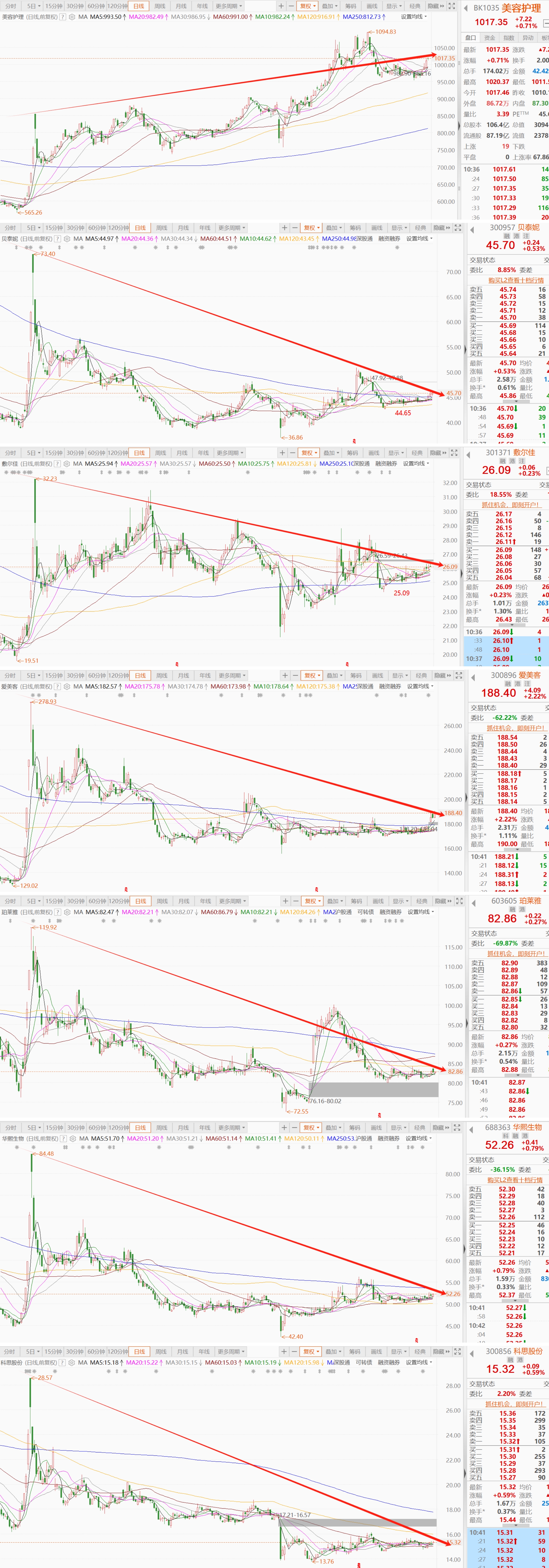This screenshot has width=549, height=1568.
Task: Click back arrow beside 603605 珀莱雅
Action: click(x=473, y=903)
